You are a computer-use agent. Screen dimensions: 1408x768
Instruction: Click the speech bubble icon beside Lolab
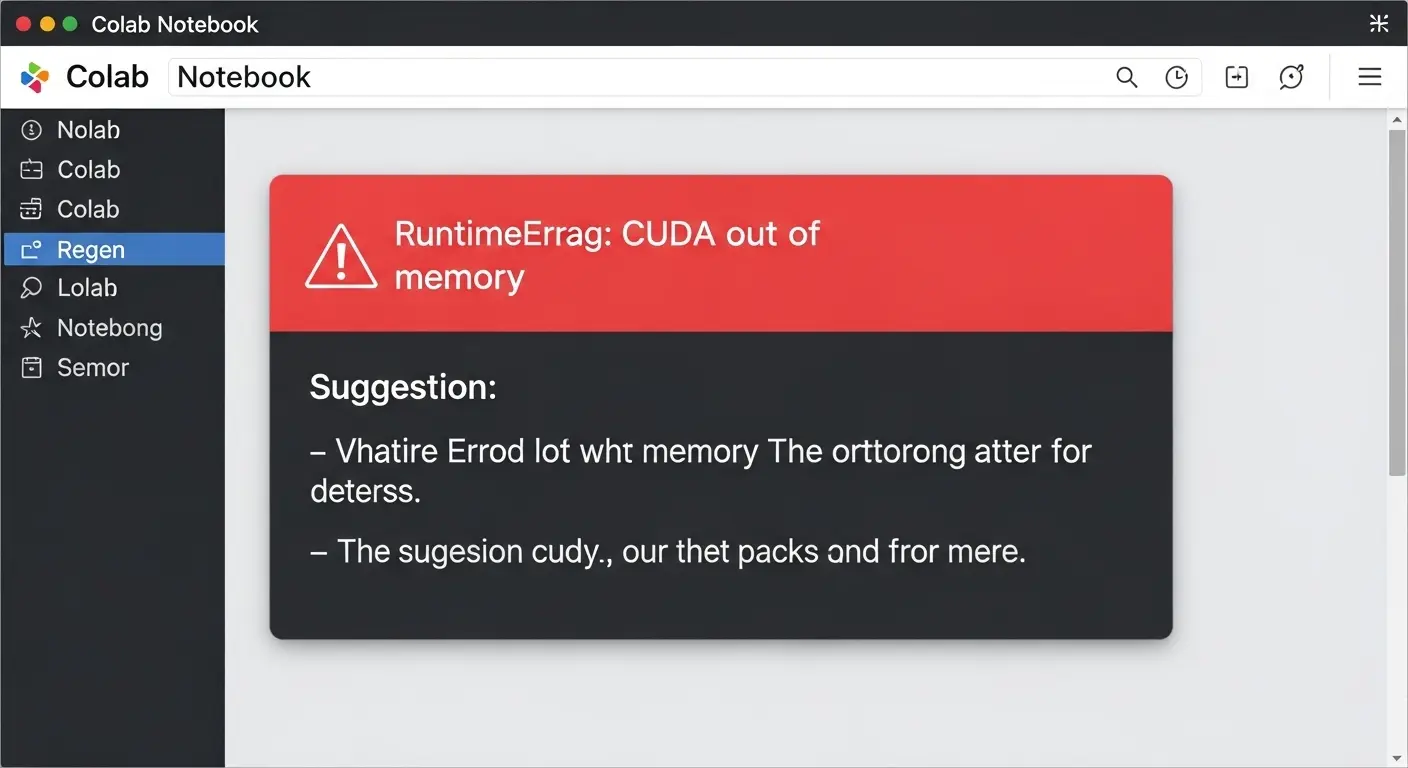pyautogui.click(x=32, y=288)
